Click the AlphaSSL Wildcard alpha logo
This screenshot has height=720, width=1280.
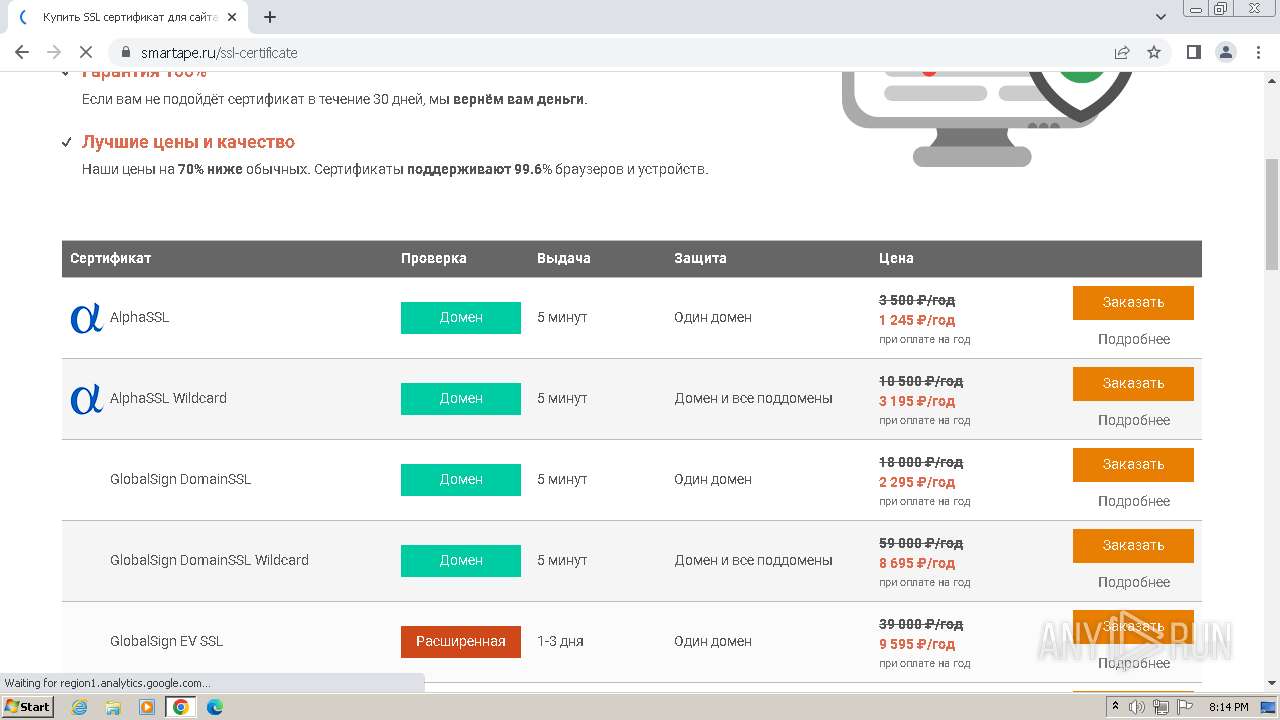86,399
